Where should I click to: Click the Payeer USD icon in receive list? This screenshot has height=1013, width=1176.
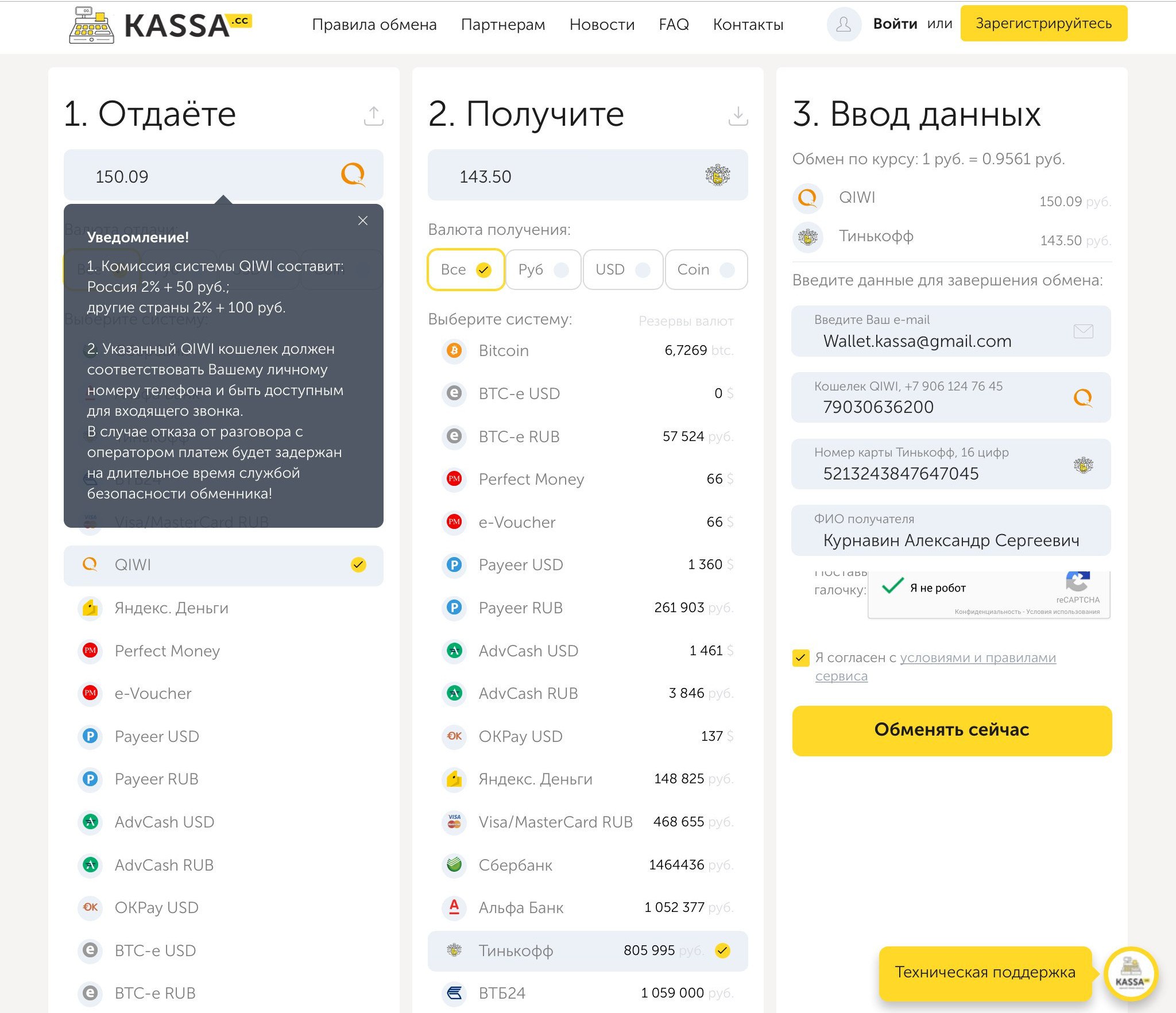click(x=454, y=565)
